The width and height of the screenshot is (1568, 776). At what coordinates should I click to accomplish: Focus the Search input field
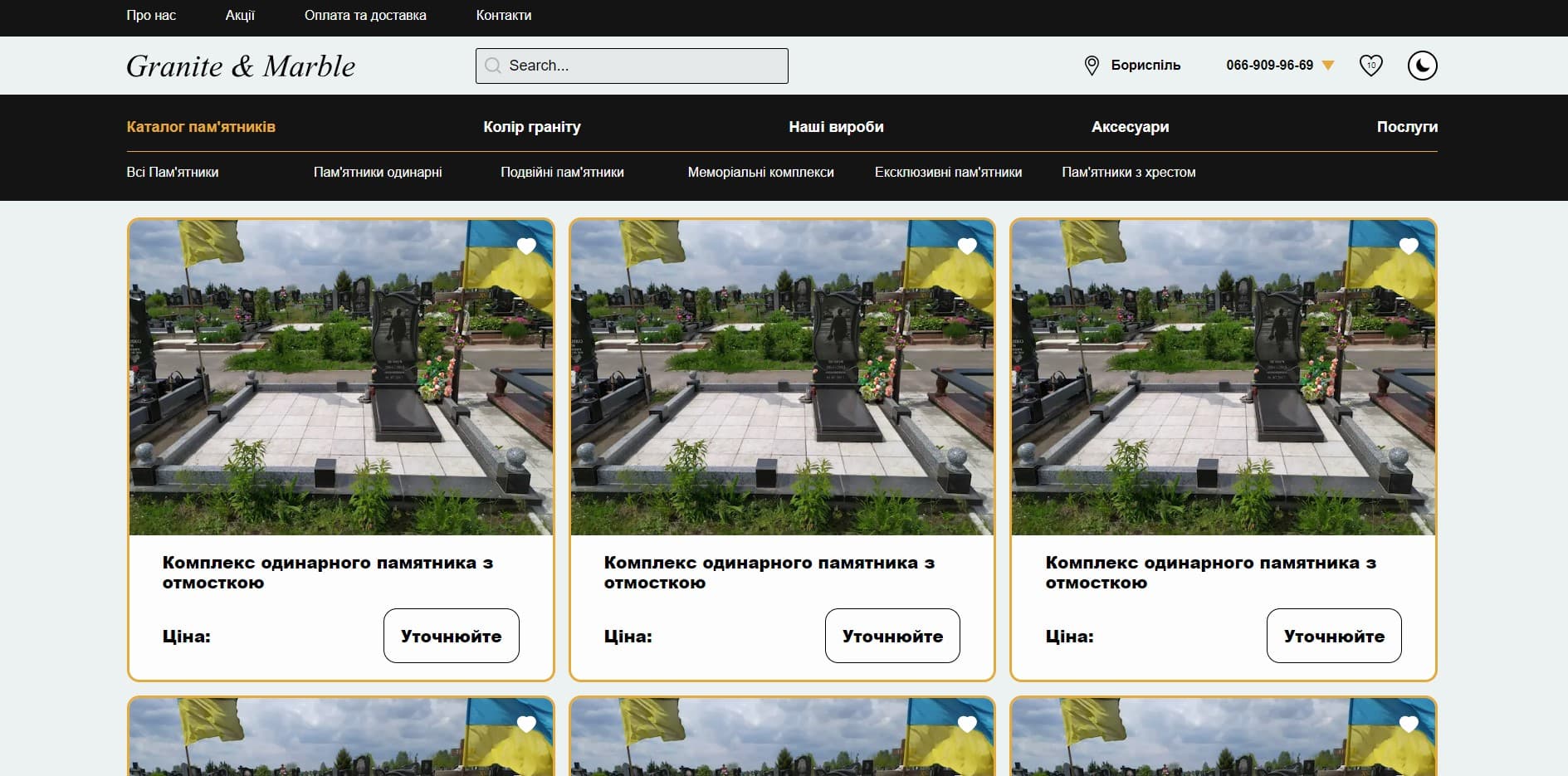pyautogui.click(x=643, y=66)
